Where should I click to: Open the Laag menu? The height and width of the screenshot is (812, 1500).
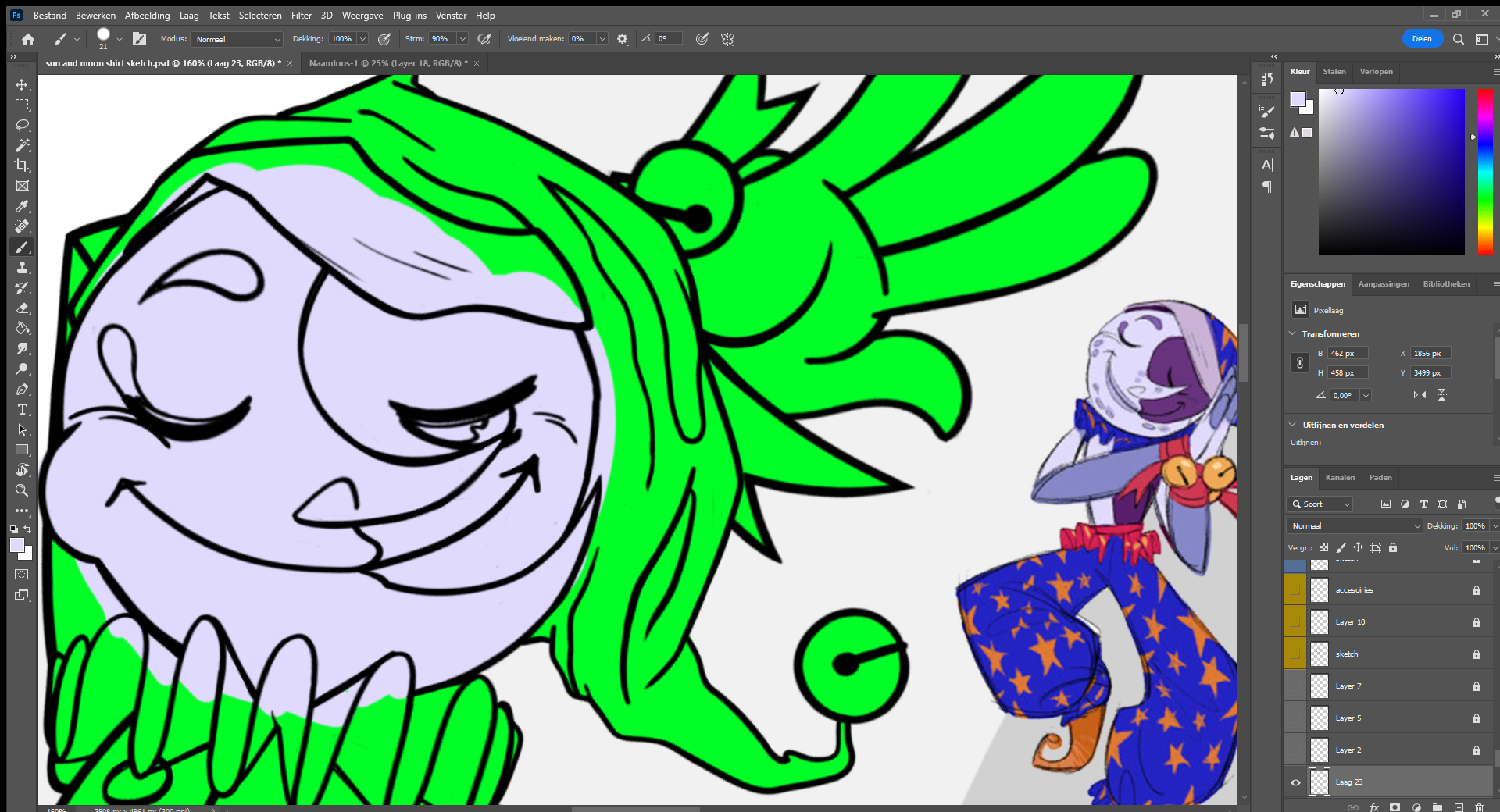(x=189, y=16)
